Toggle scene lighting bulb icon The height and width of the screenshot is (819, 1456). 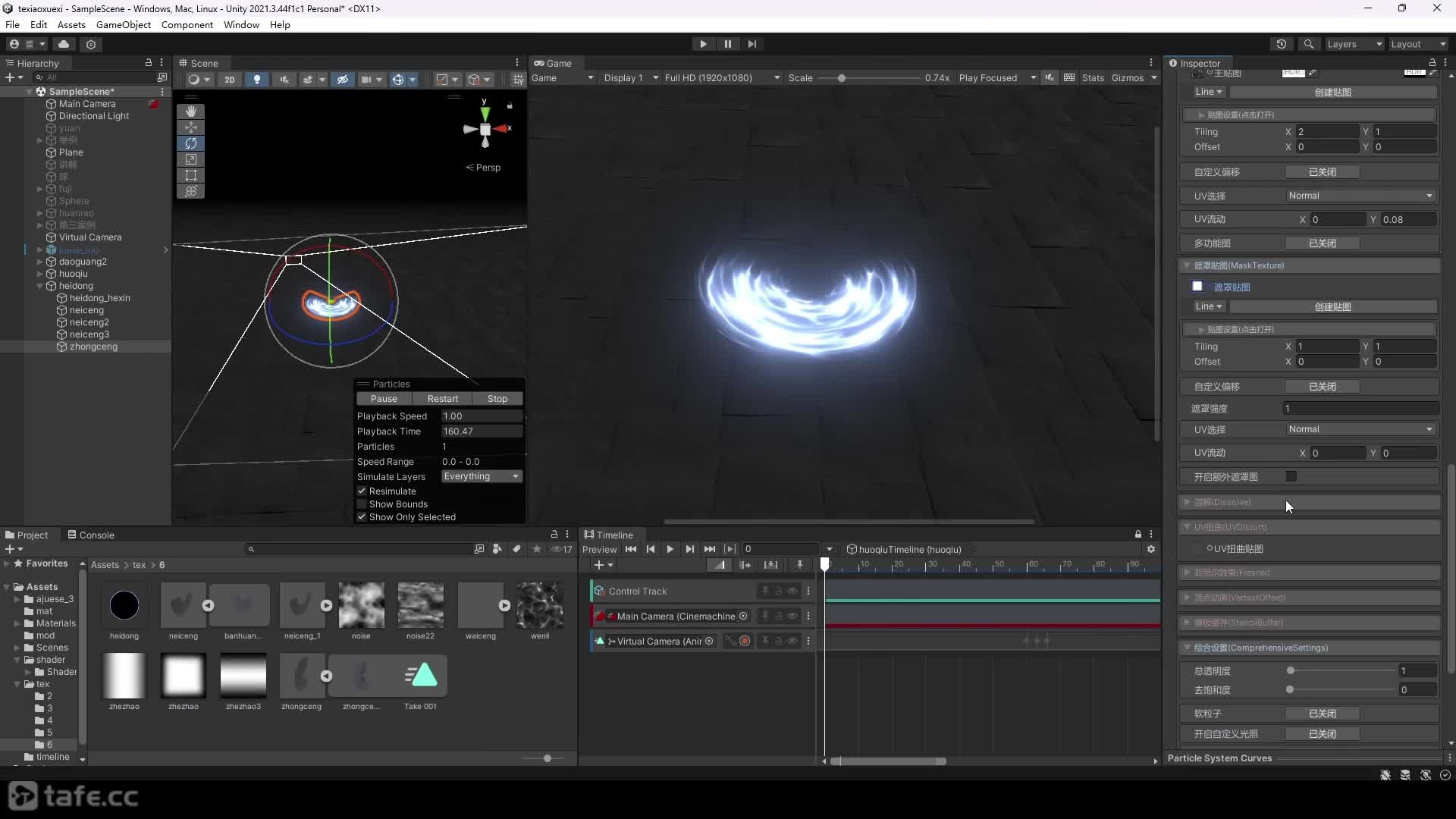pyautogui.click(x=256, y=79)
